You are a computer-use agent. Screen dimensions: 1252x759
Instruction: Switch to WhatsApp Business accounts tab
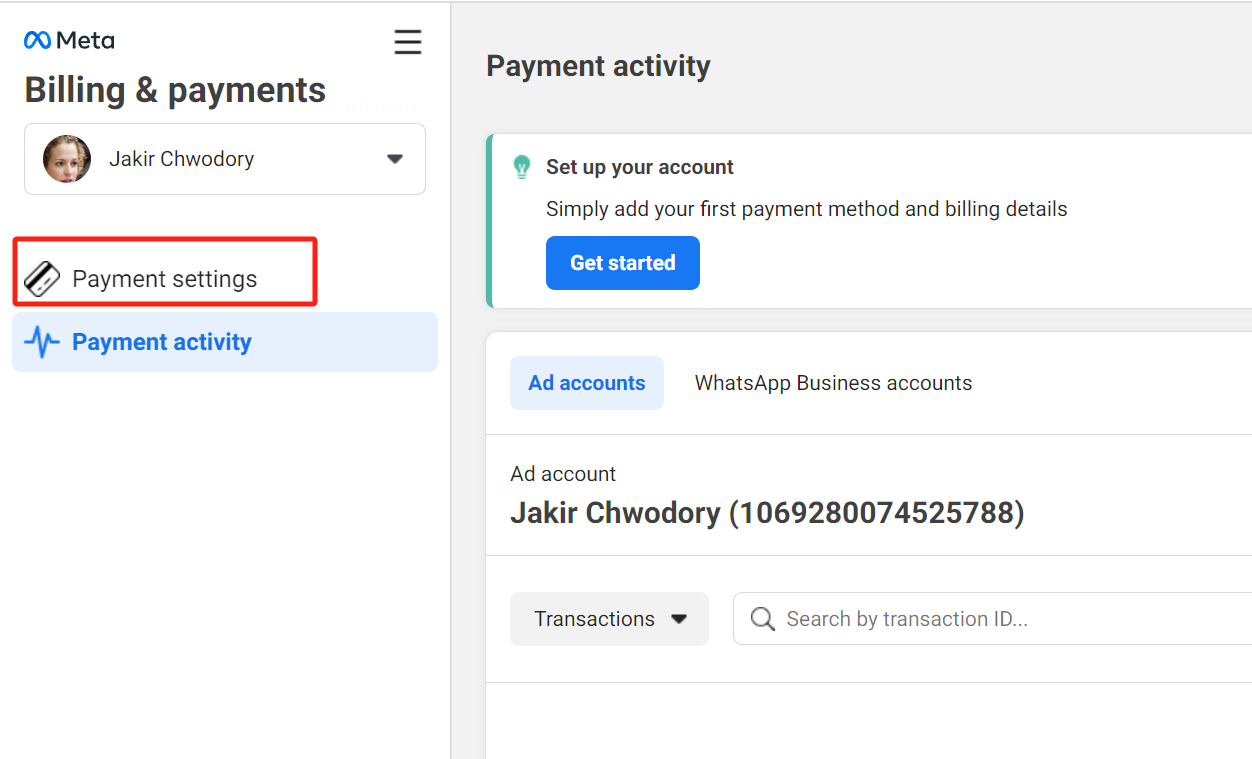(833, 383)
